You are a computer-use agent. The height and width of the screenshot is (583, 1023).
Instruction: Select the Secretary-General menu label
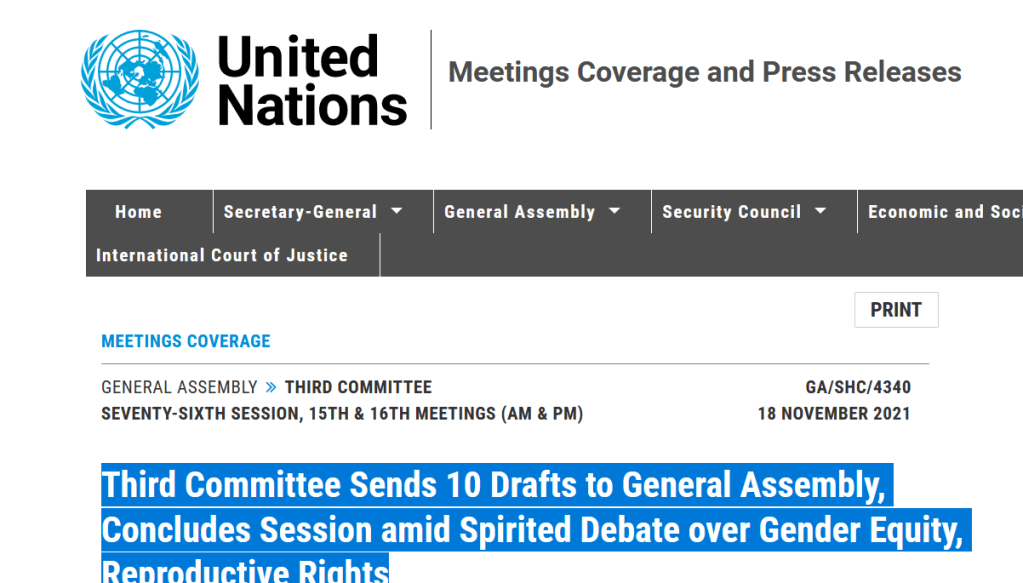[x=300, y=212]
